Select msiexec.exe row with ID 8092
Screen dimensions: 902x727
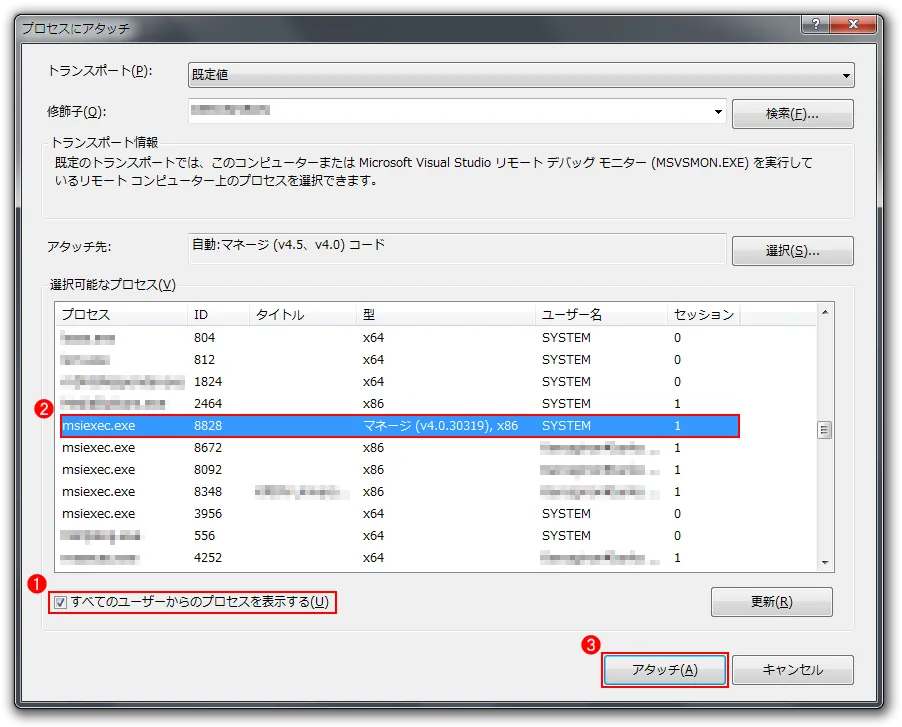coord(400,469)
